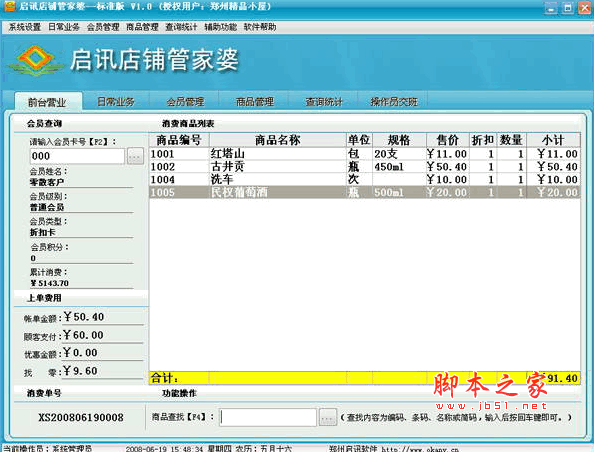Switch to the 查询统计 tab
594x452 pixels.
324,102
